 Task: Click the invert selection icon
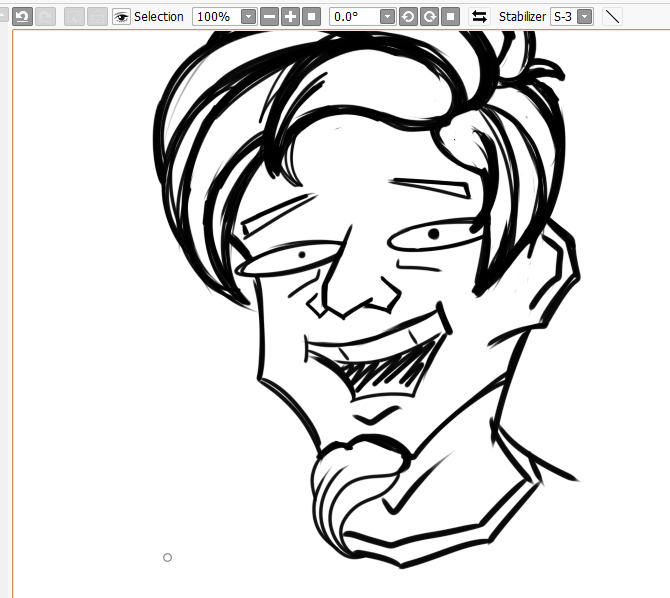tap(97, 17)
